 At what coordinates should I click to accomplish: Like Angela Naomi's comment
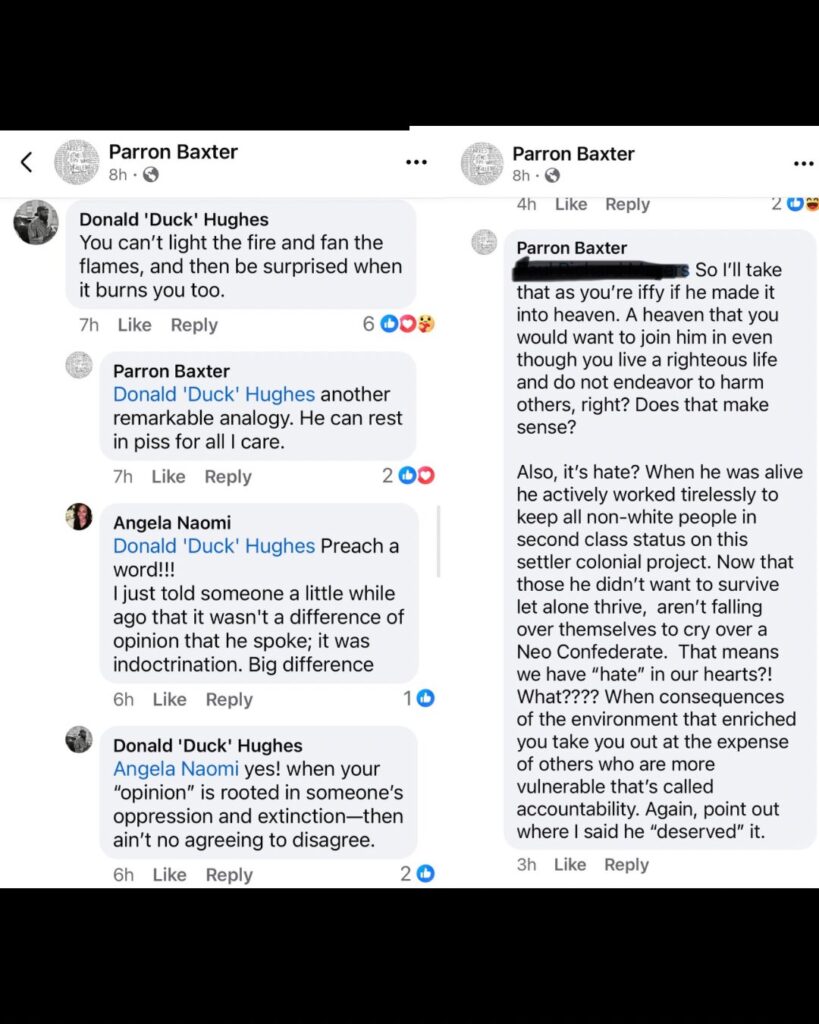click(x=169, y=699)
